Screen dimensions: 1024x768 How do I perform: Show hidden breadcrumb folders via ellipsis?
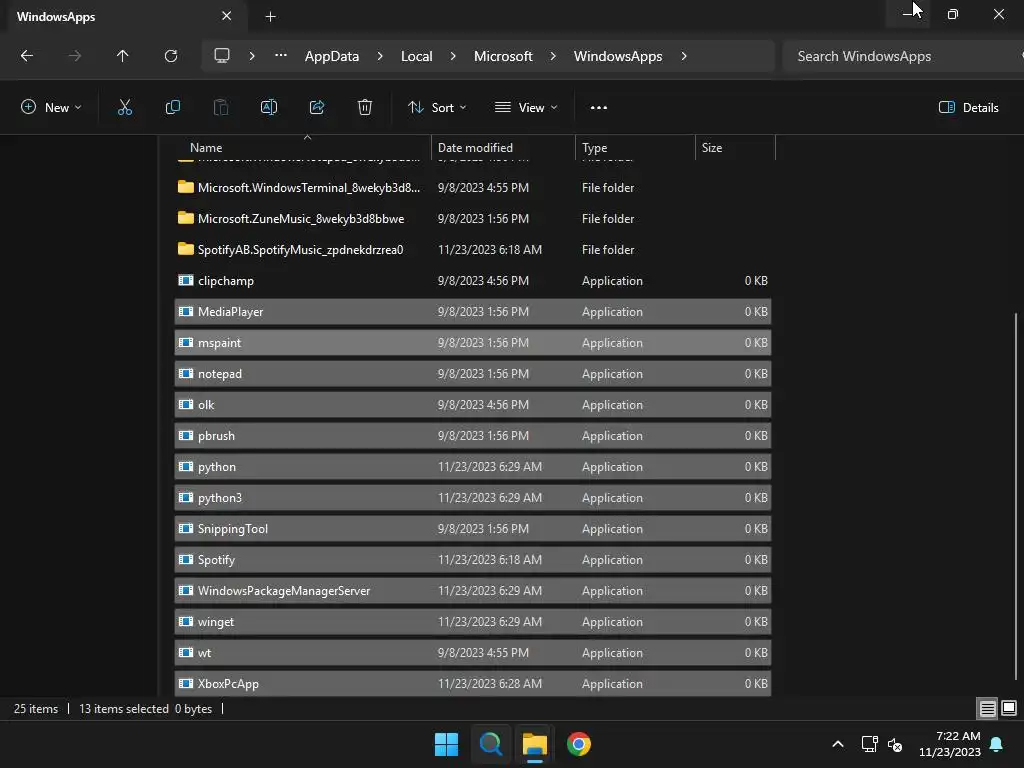pos(281,56)
